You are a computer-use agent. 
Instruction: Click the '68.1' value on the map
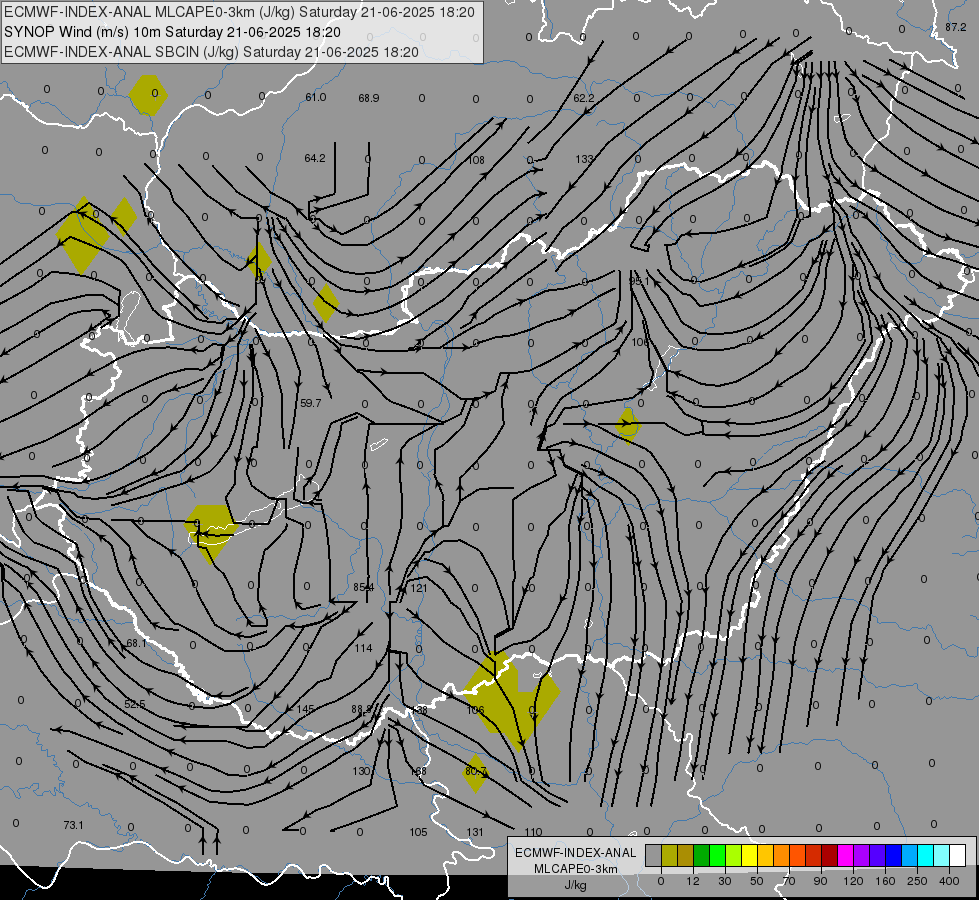pyautogui.click(x=136, y=643)
